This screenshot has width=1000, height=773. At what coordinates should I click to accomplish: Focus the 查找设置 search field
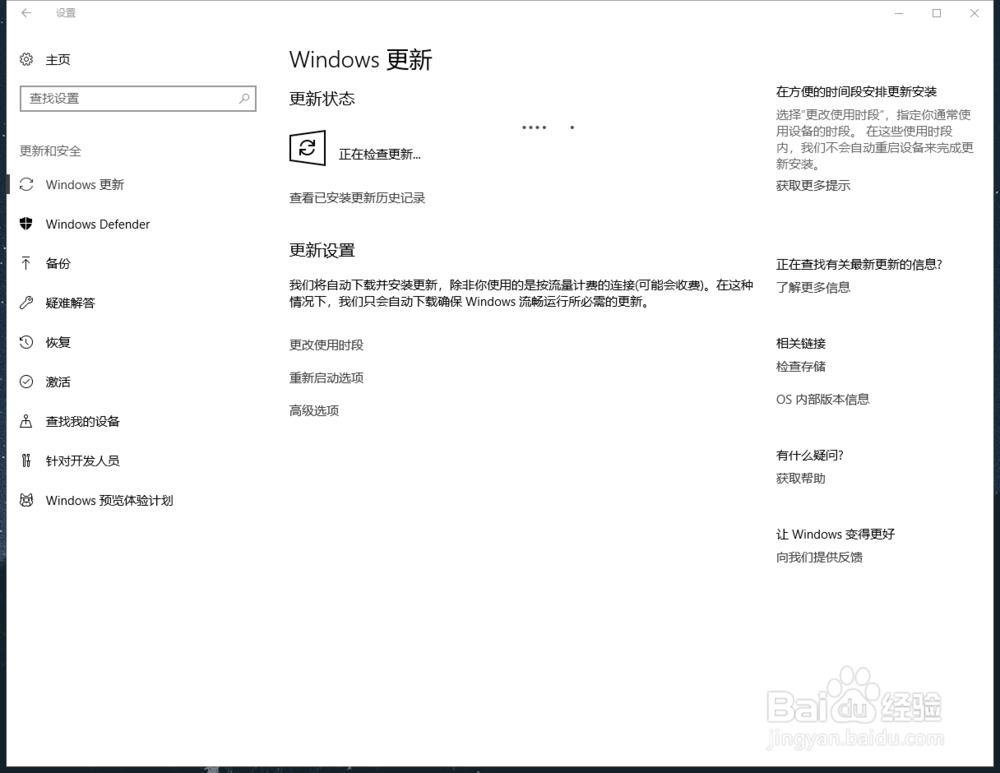[x=138, y=98]
